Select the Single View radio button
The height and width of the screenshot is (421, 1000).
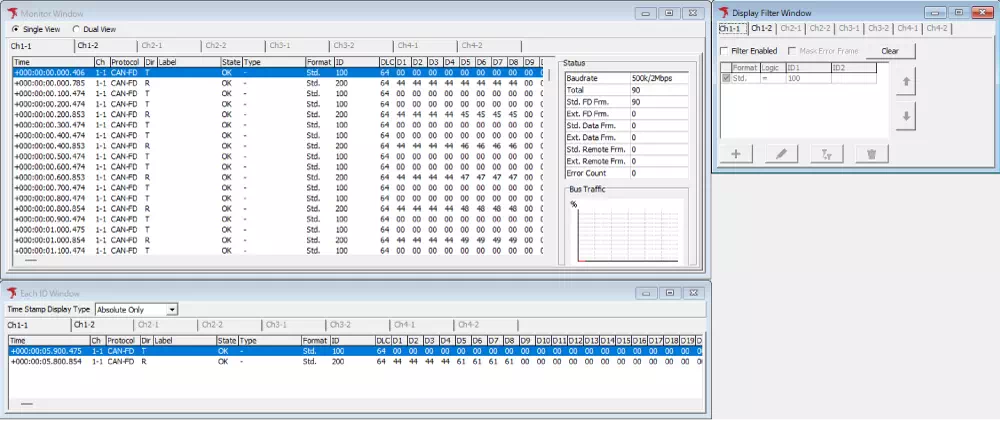tap(15, 29)
